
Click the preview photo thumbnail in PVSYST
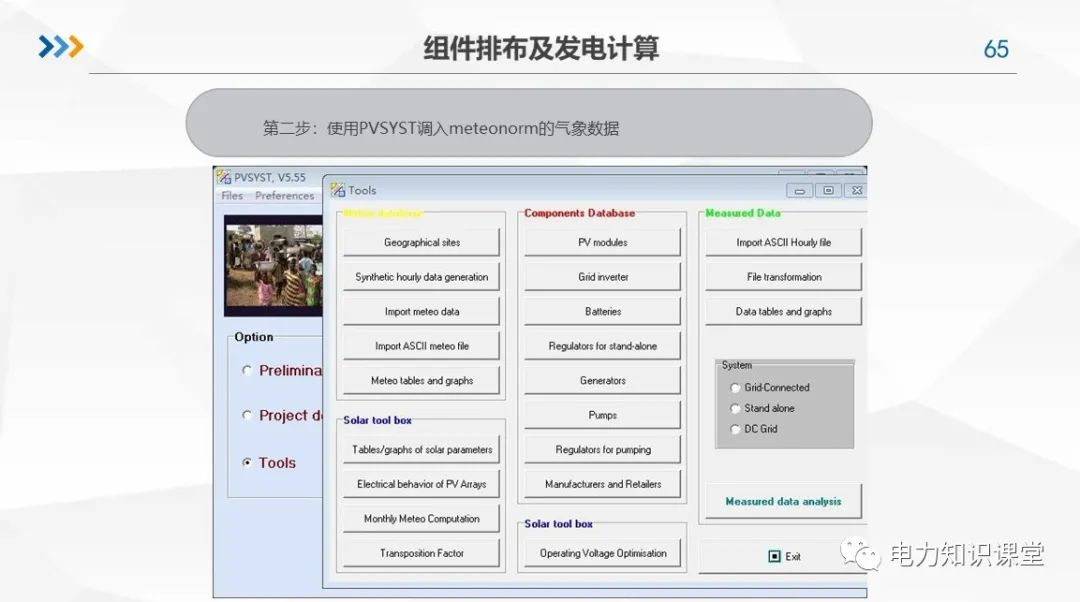click(x=272, y=263)
